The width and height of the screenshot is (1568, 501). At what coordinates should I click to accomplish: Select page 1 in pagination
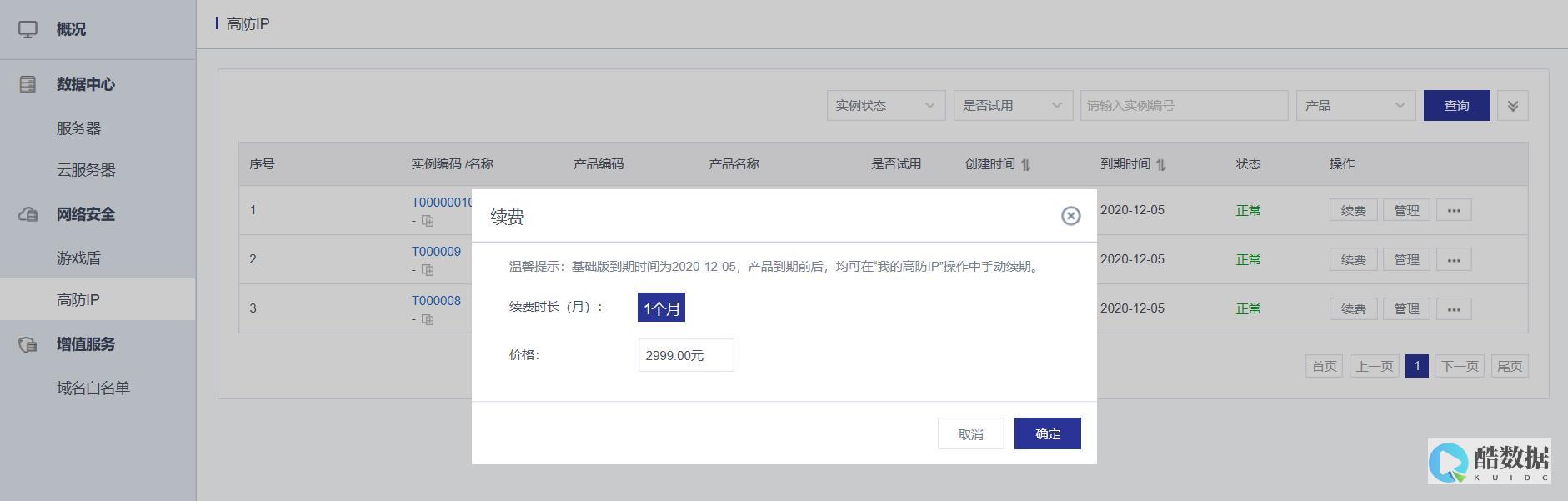tap(1416, 366)
